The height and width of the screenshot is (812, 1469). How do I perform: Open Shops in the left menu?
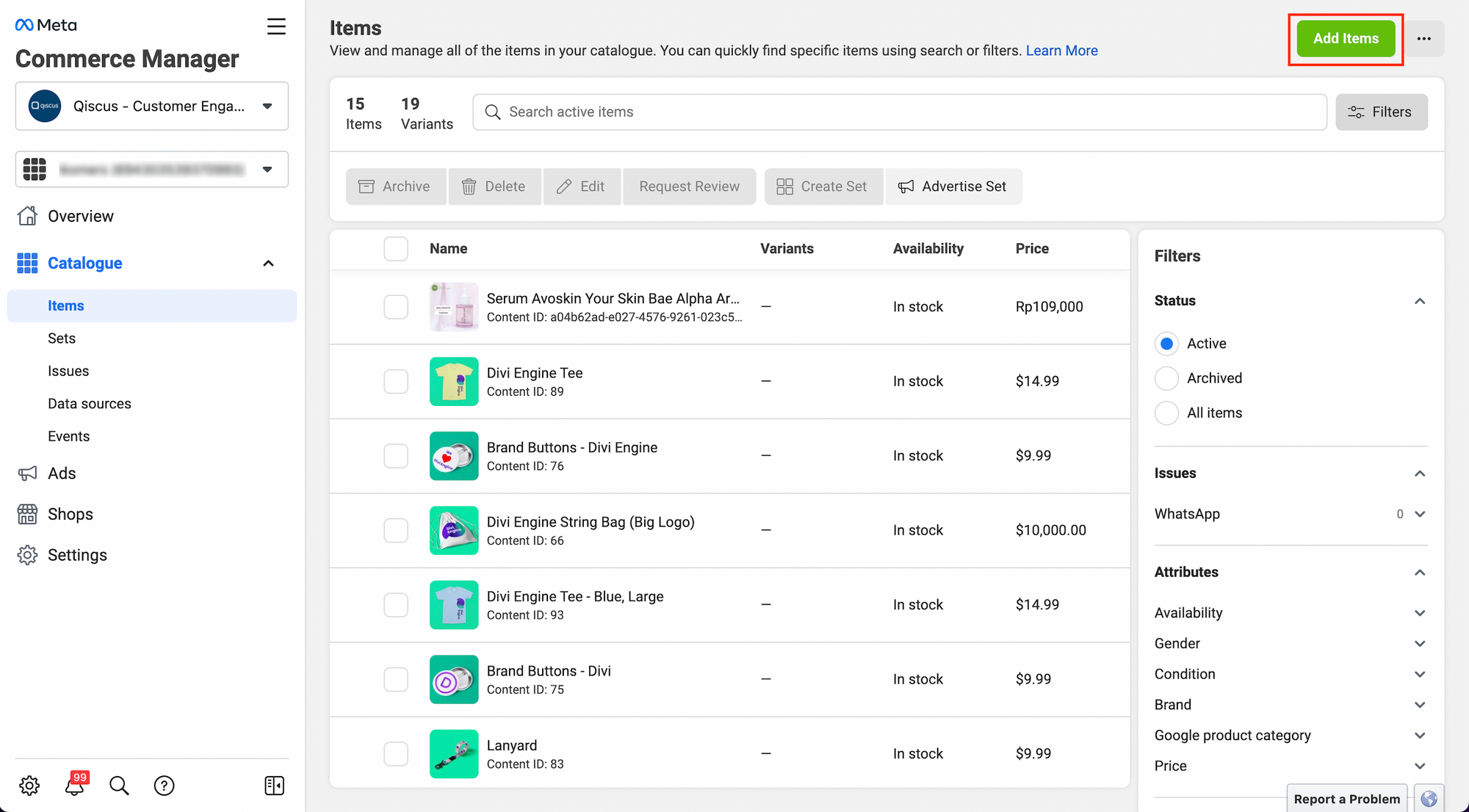(71, 514)
